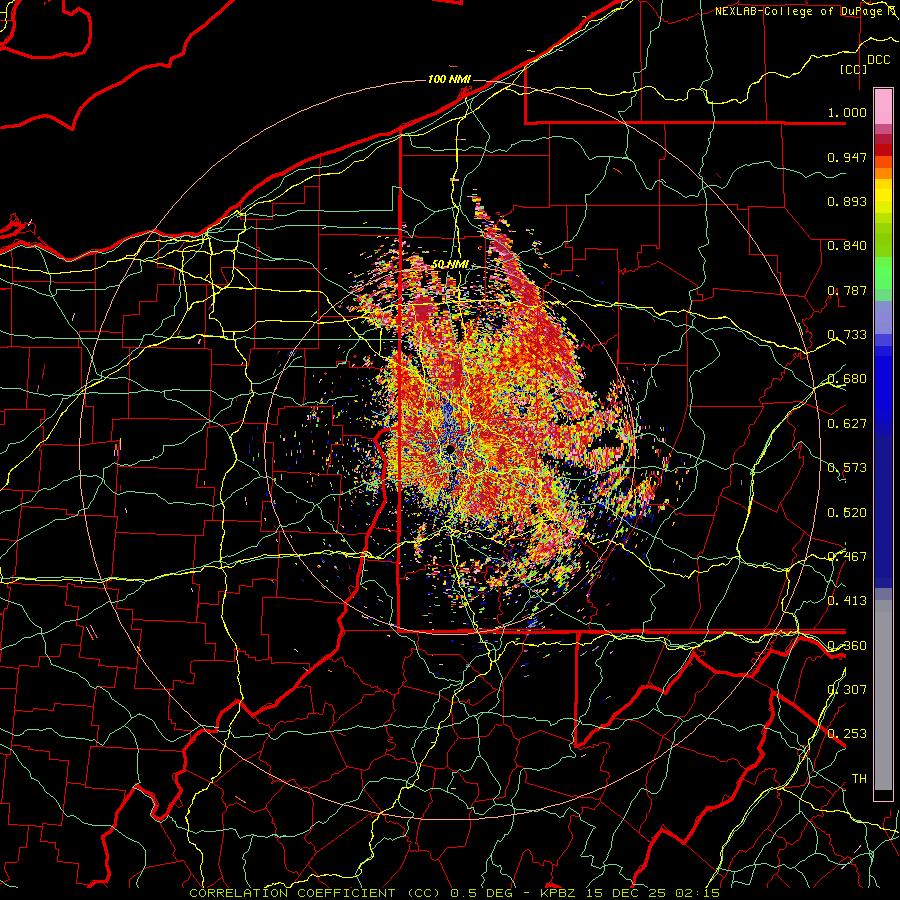900x900 pixels.
Task: Click the pink segment of the color bar
Action: [x=883, y=106]
